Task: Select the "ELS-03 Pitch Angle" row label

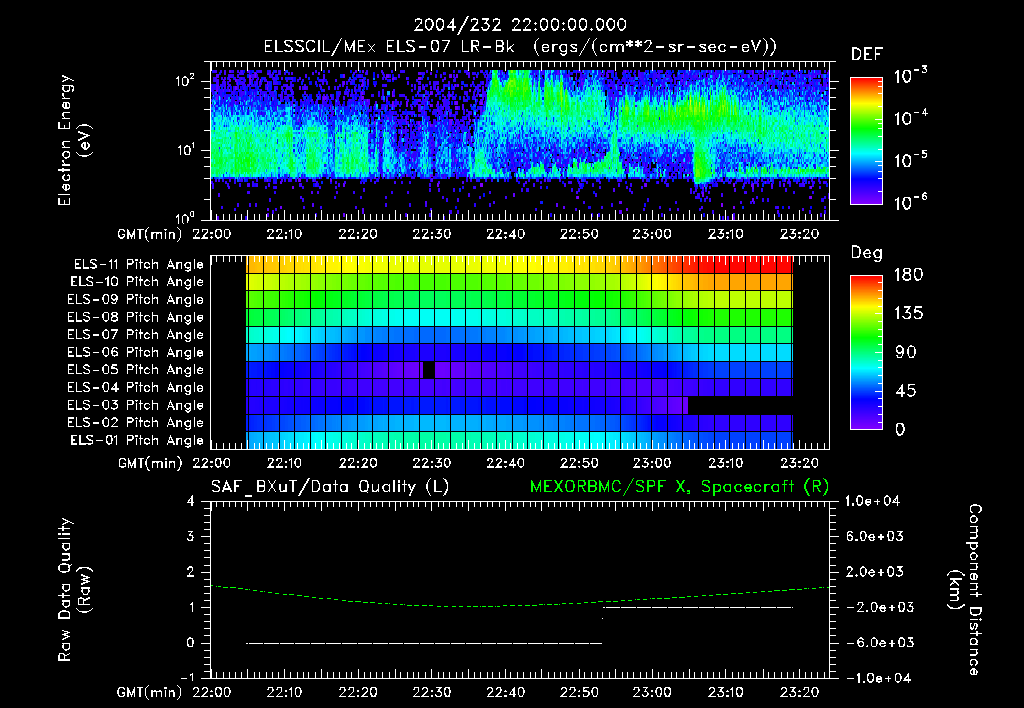Action: pyautogui.click(x=136, y=405)
